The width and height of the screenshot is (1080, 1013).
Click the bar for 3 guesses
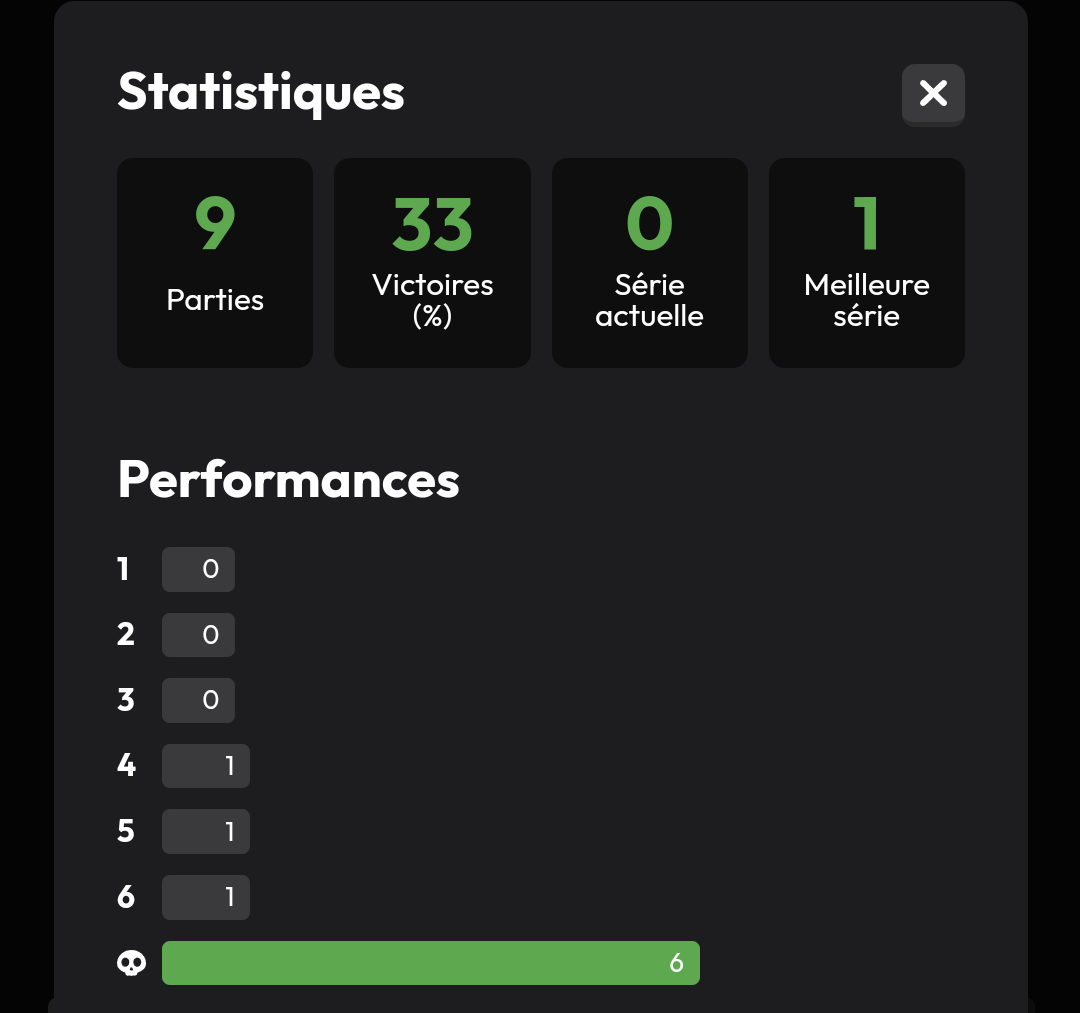coord(198,700)
